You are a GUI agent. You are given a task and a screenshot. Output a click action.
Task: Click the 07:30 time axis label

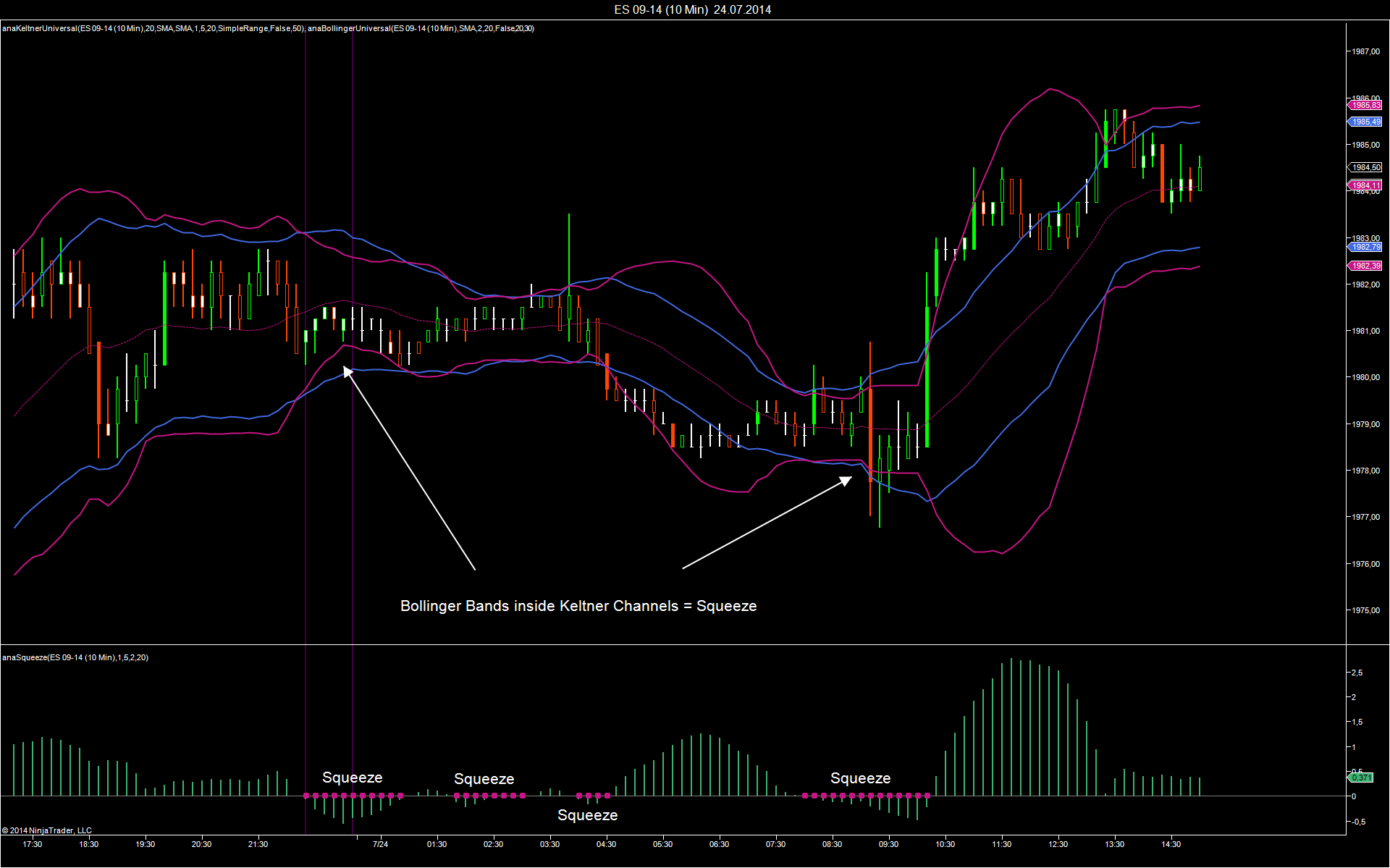point(776,844)
